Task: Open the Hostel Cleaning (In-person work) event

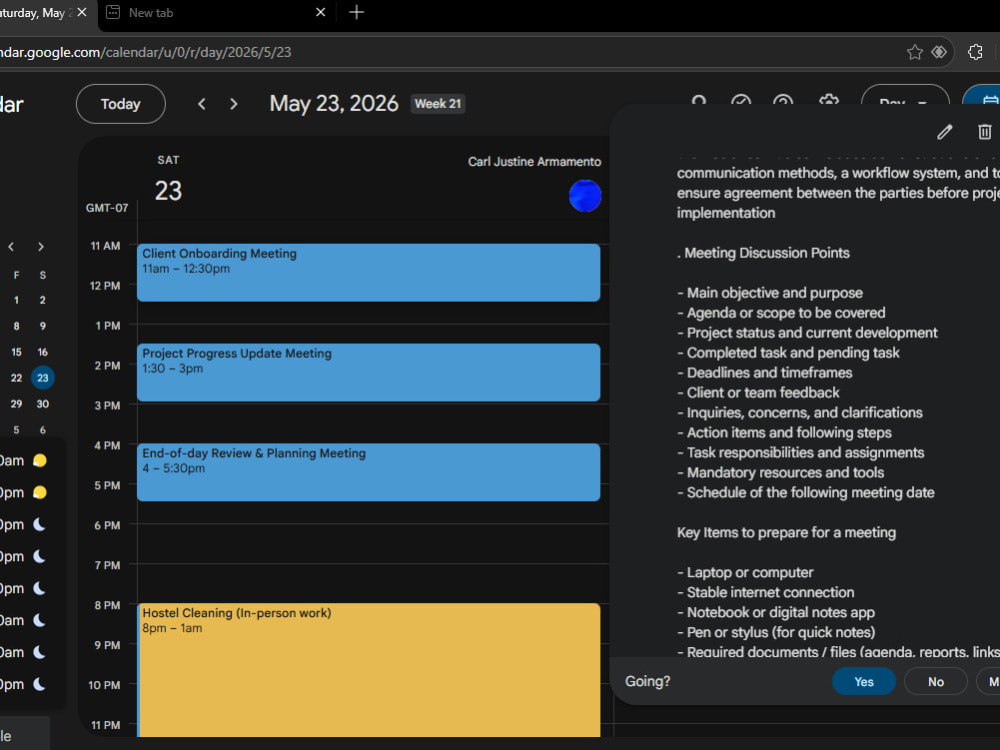Action: 369,670
